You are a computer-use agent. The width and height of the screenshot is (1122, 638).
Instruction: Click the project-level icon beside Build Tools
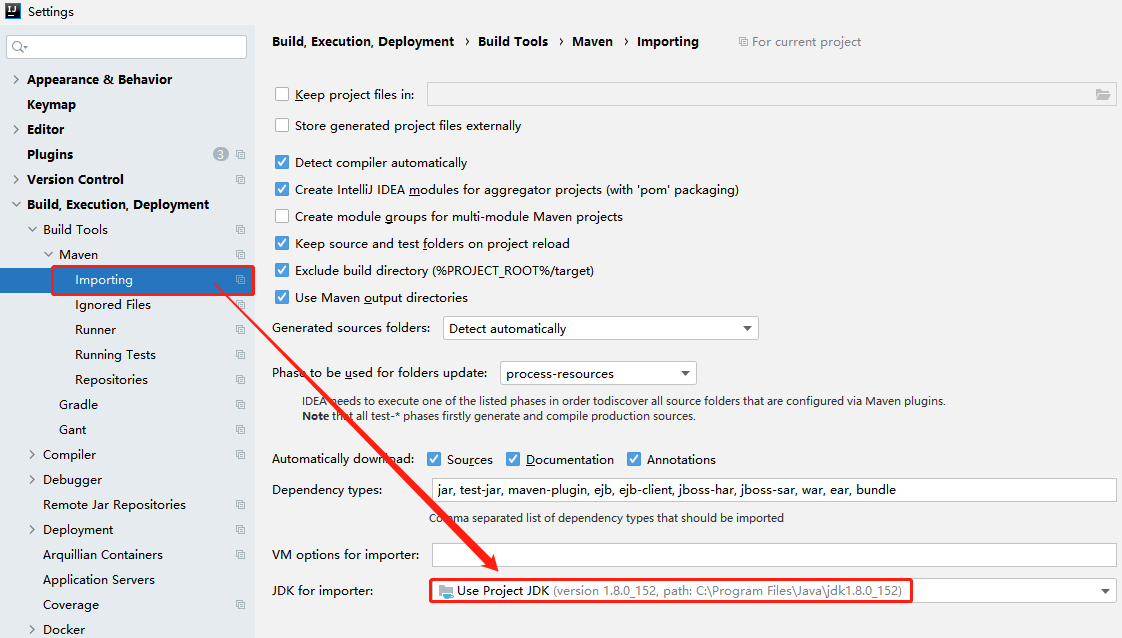click(x=240, y=230)
